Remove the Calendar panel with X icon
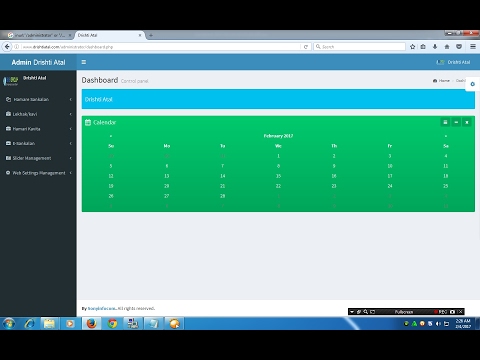Screen dimensions: 480x360 (467, 122)
